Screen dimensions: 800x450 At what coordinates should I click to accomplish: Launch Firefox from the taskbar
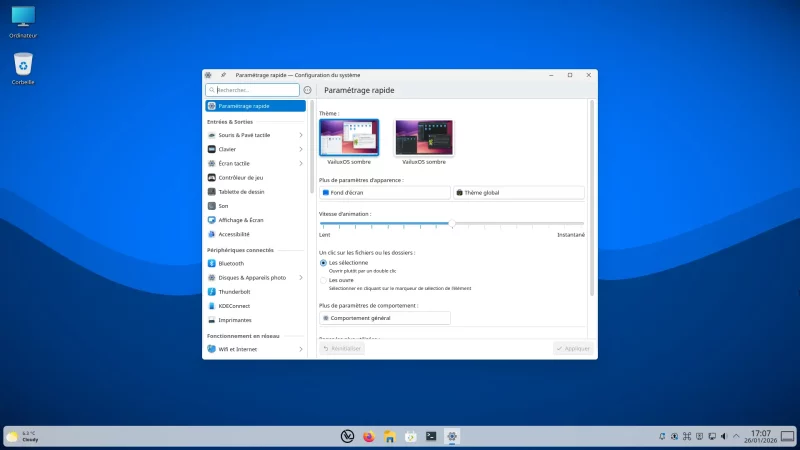(x=369, y=436)
